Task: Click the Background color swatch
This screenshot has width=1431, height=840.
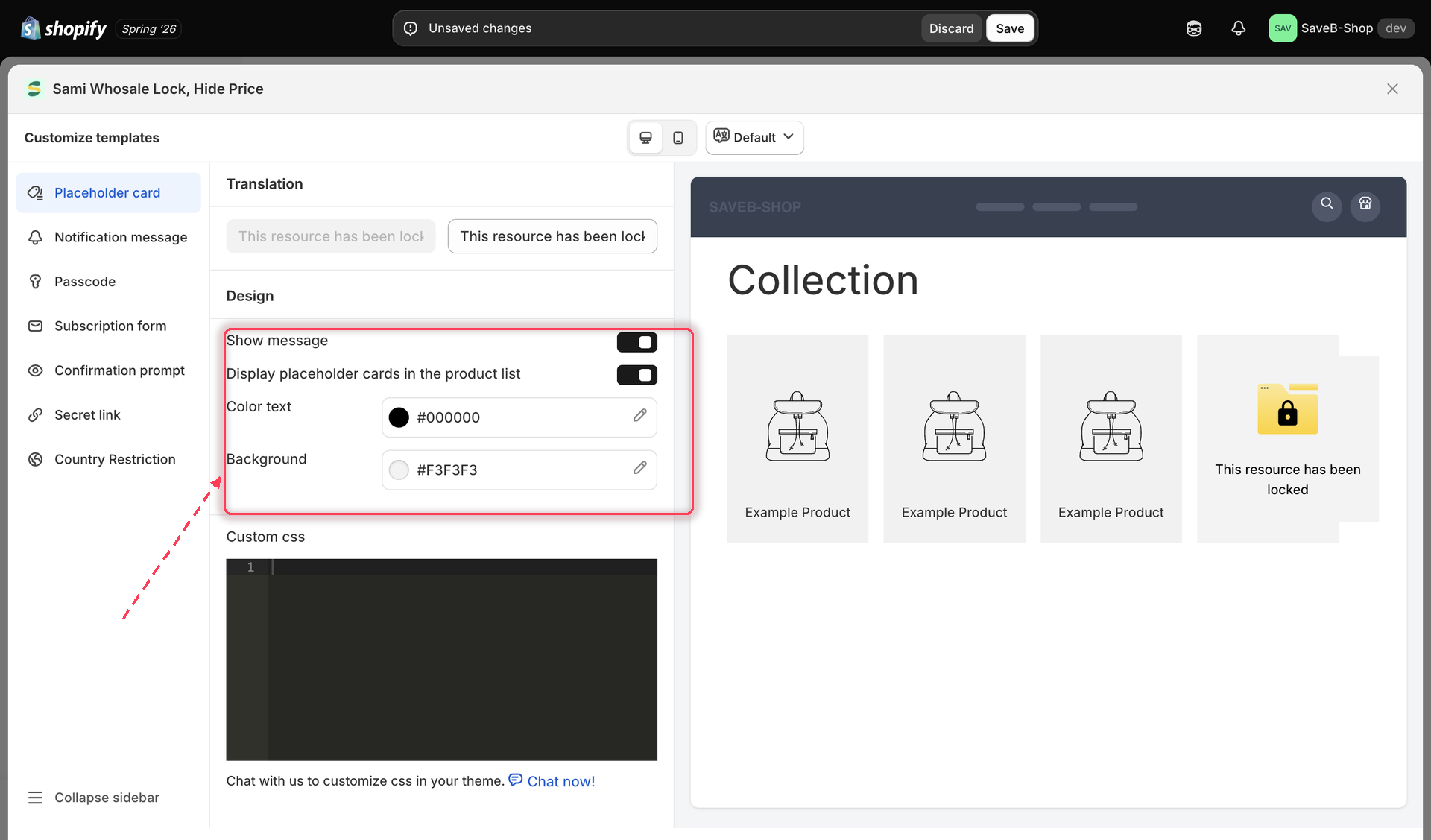Action: (x=399, y=470)
